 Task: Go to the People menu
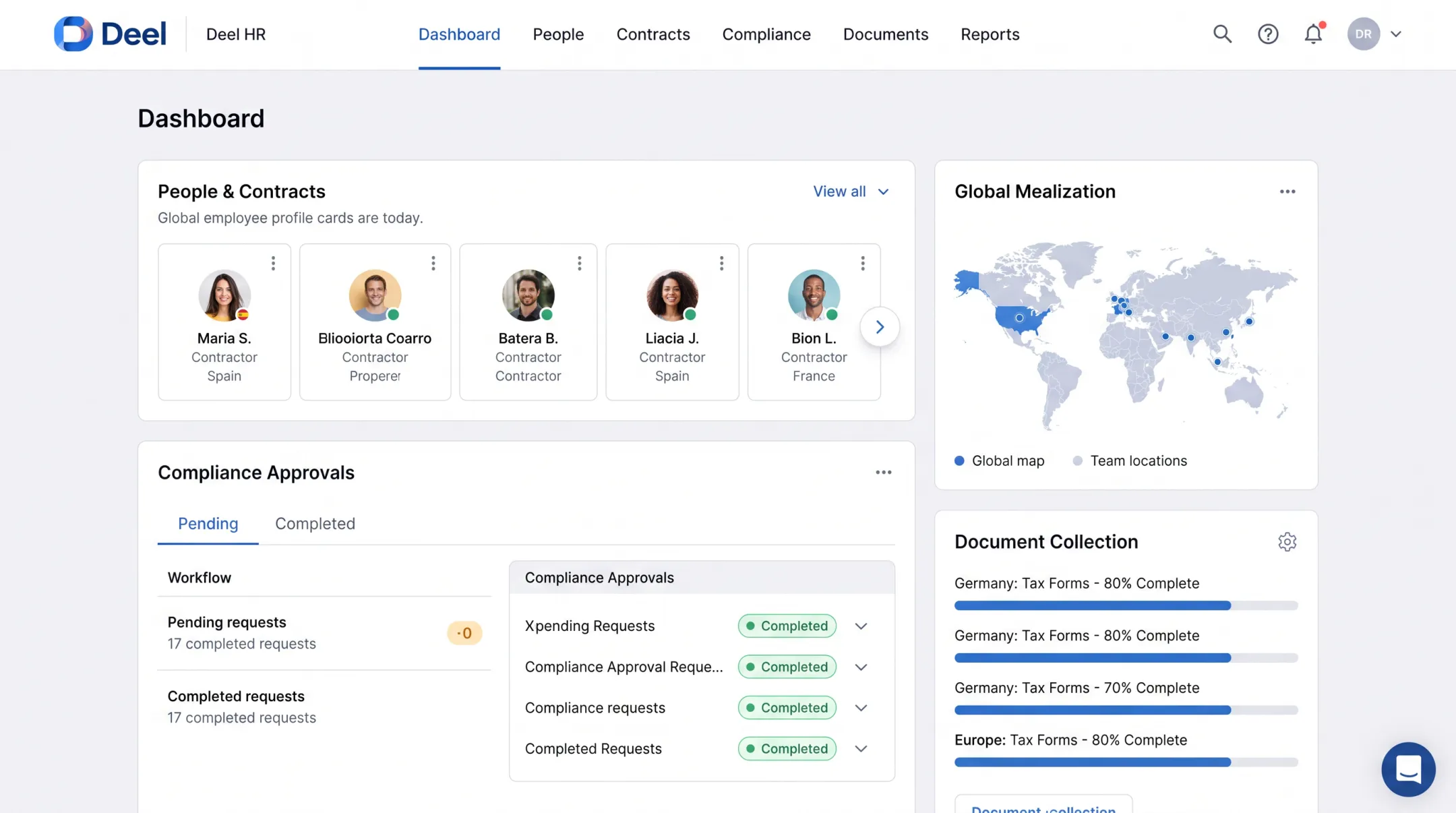[558, 34]
